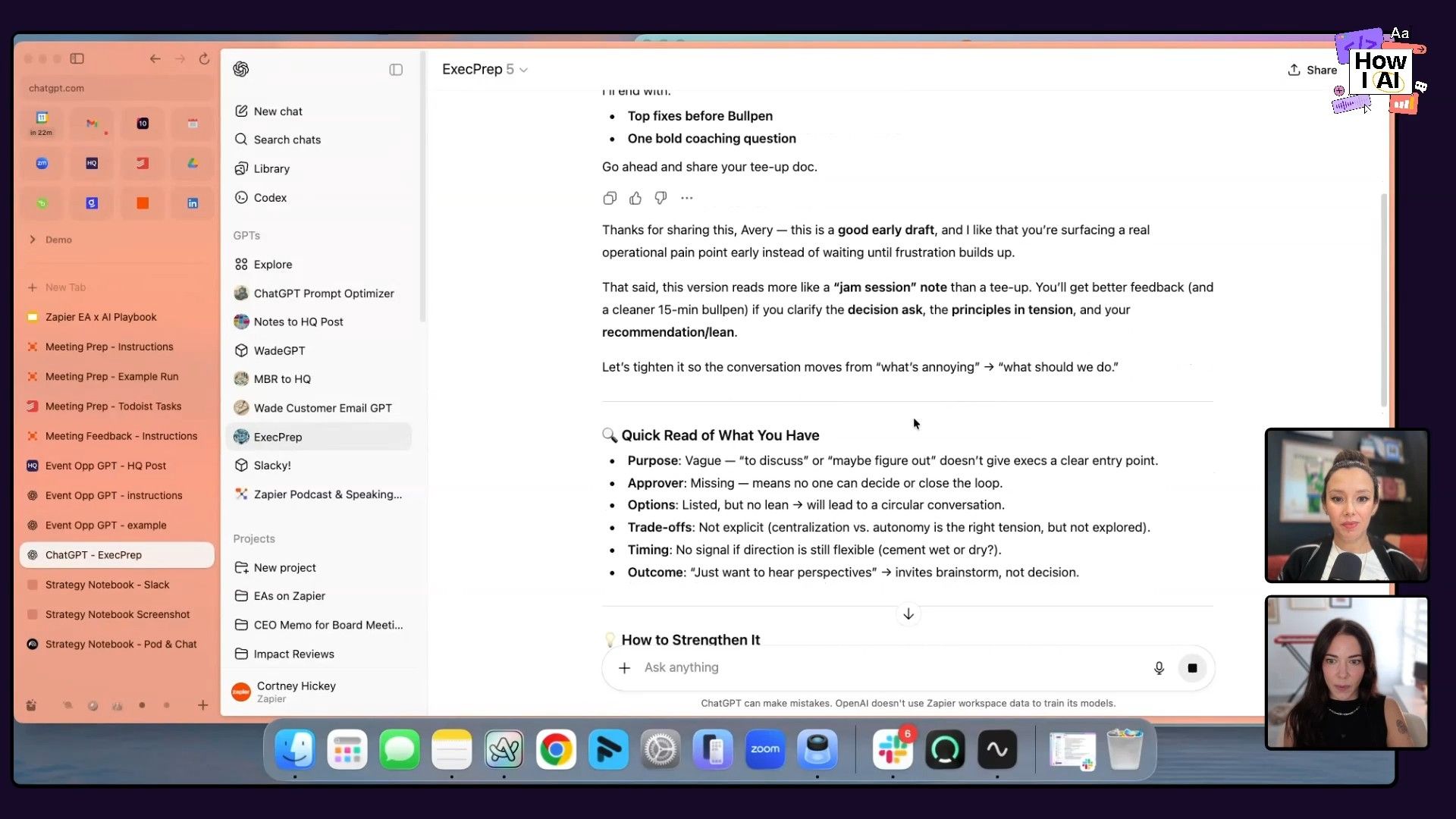Open the ChatGPT logo home icon
The image size is (1456, 819).
coord(241,69)
